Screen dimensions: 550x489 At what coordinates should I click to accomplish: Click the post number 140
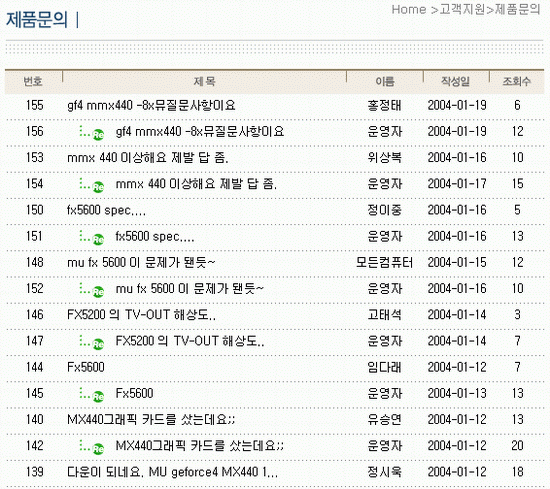[35, 420]
